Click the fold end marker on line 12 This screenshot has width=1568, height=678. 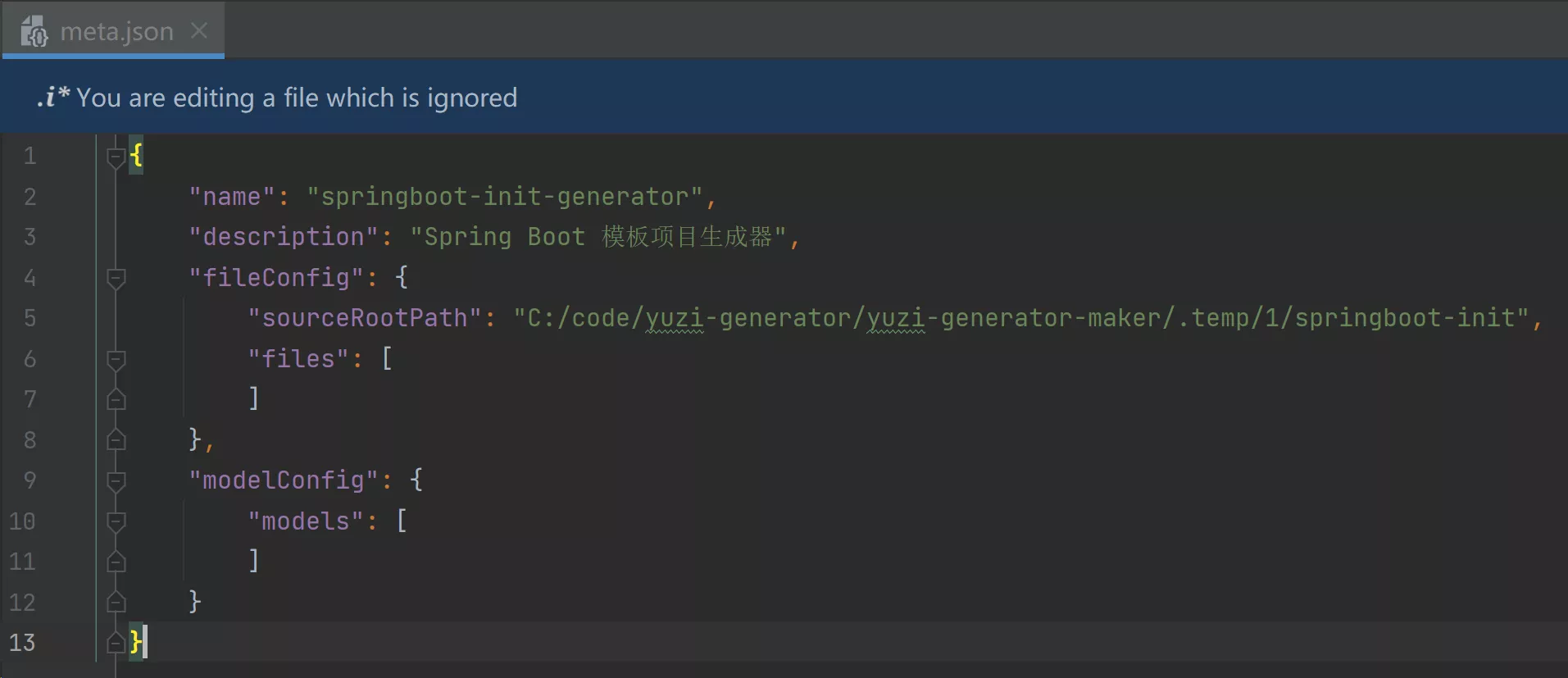pos(116,603)
